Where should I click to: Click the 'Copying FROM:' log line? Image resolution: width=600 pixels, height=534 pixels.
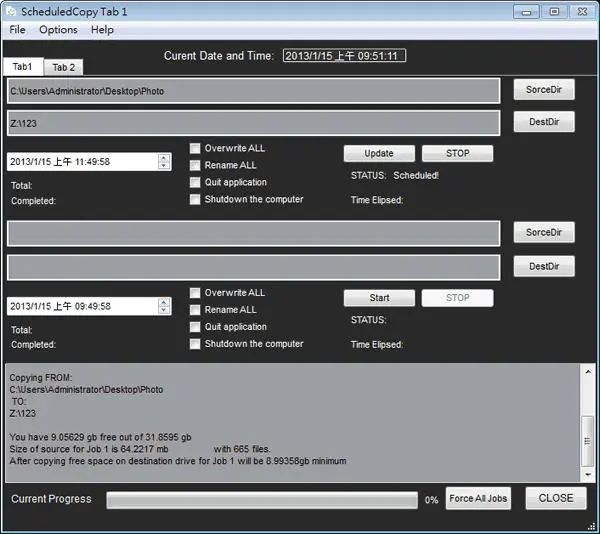41,378
